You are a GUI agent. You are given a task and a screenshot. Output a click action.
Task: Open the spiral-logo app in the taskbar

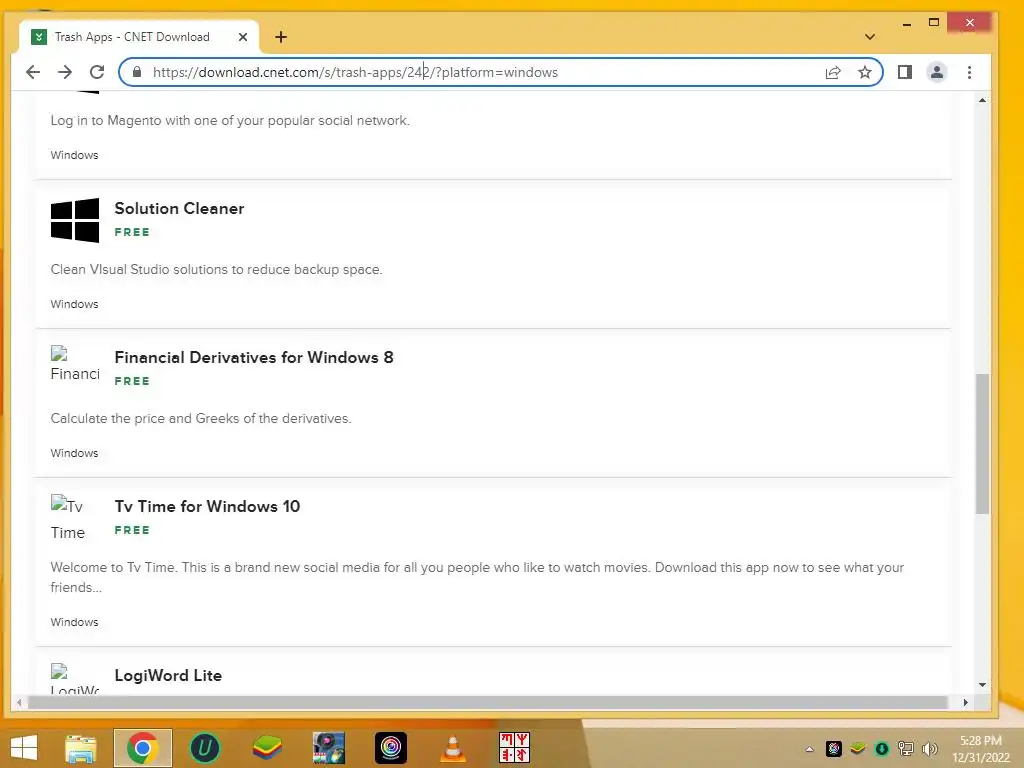point(391,748)
